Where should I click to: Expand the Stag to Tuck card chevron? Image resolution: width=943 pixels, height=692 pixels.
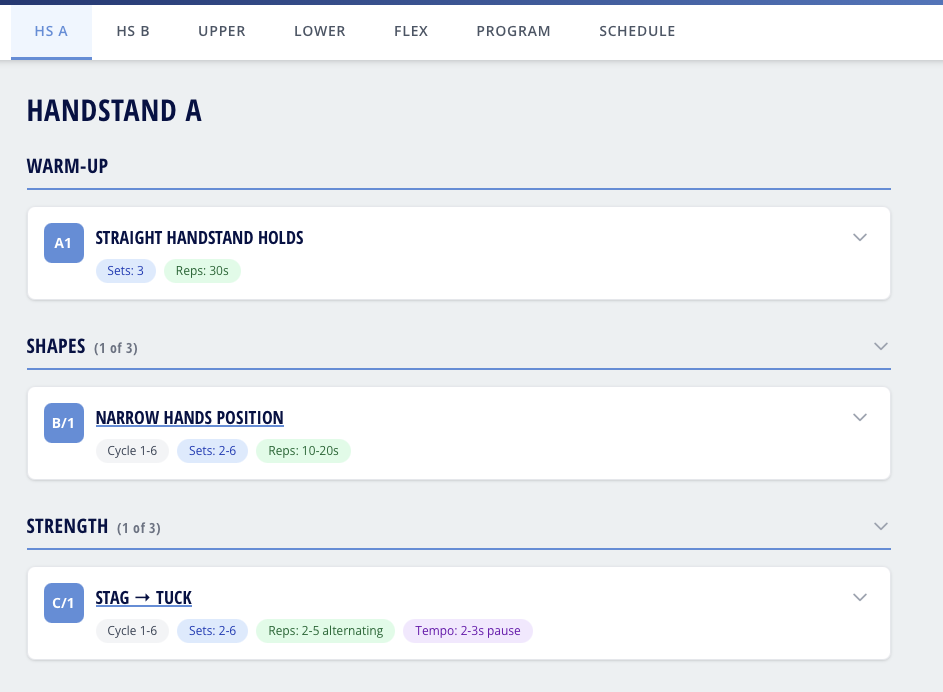click(859, 597)
